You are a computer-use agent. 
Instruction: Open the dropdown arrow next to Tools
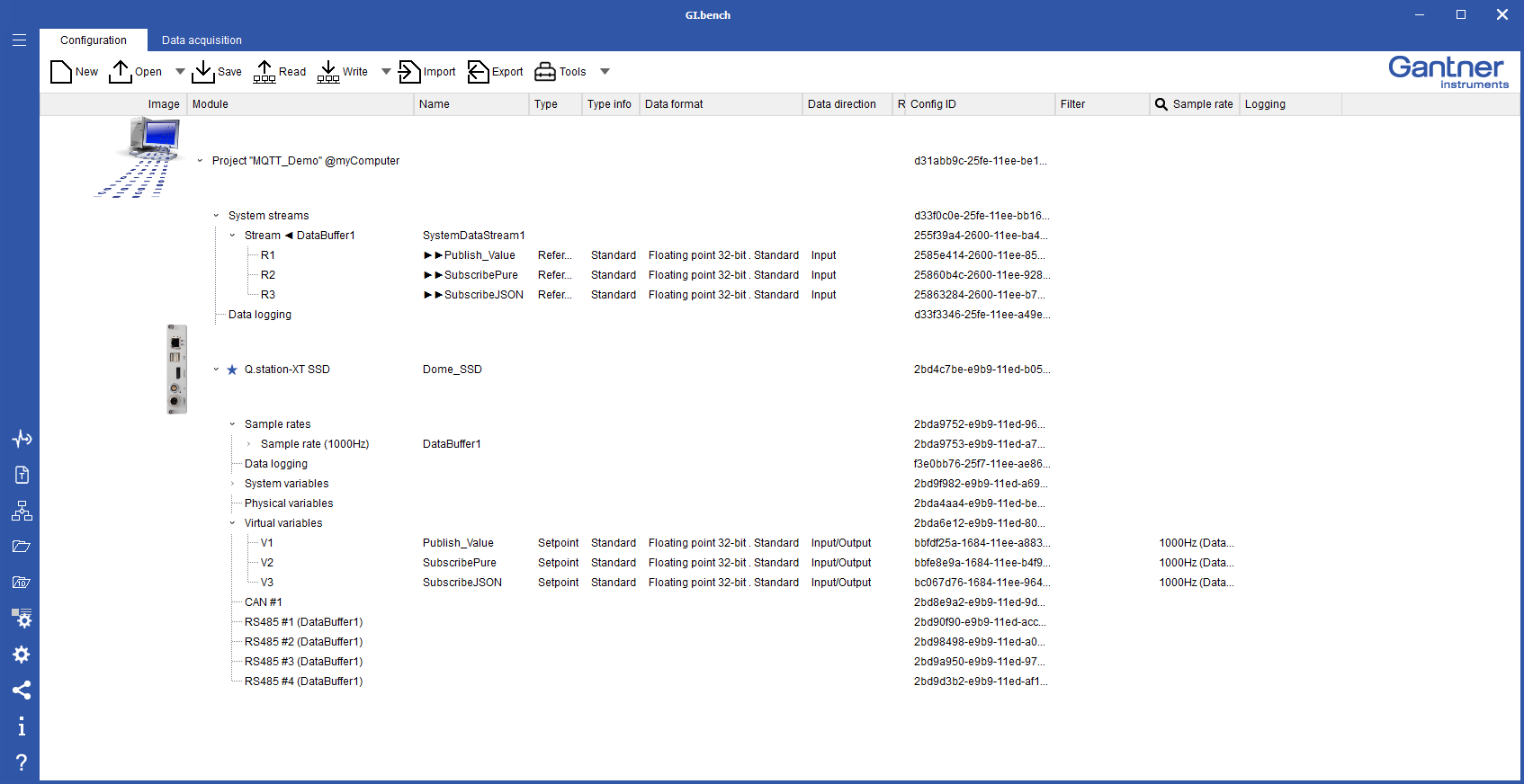pyautogui.click(x=605, y=72)
